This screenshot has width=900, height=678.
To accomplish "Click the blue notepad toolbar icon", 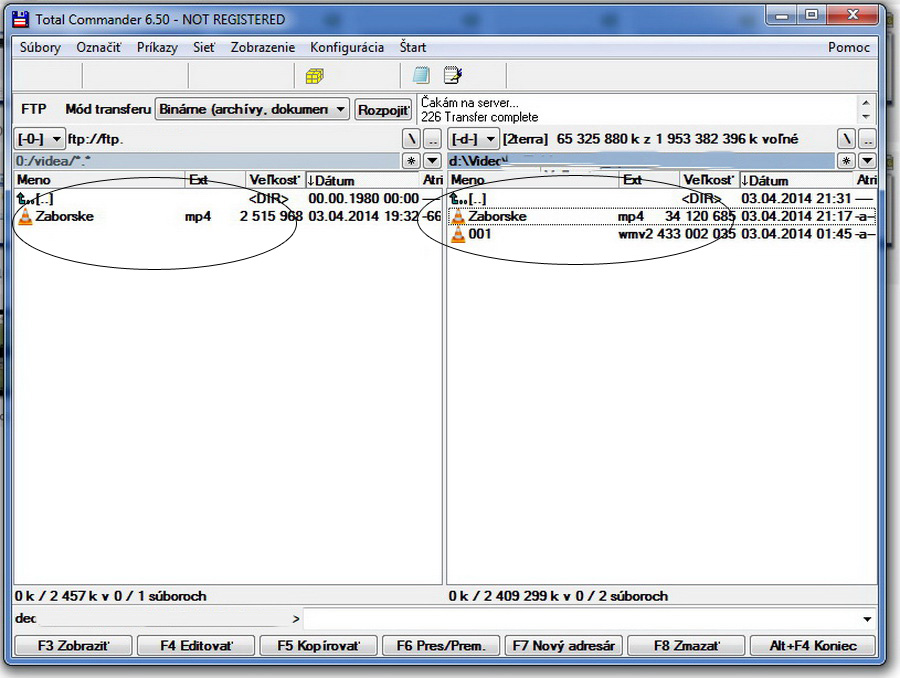I will pyautogui.click(x=421, y=75).
